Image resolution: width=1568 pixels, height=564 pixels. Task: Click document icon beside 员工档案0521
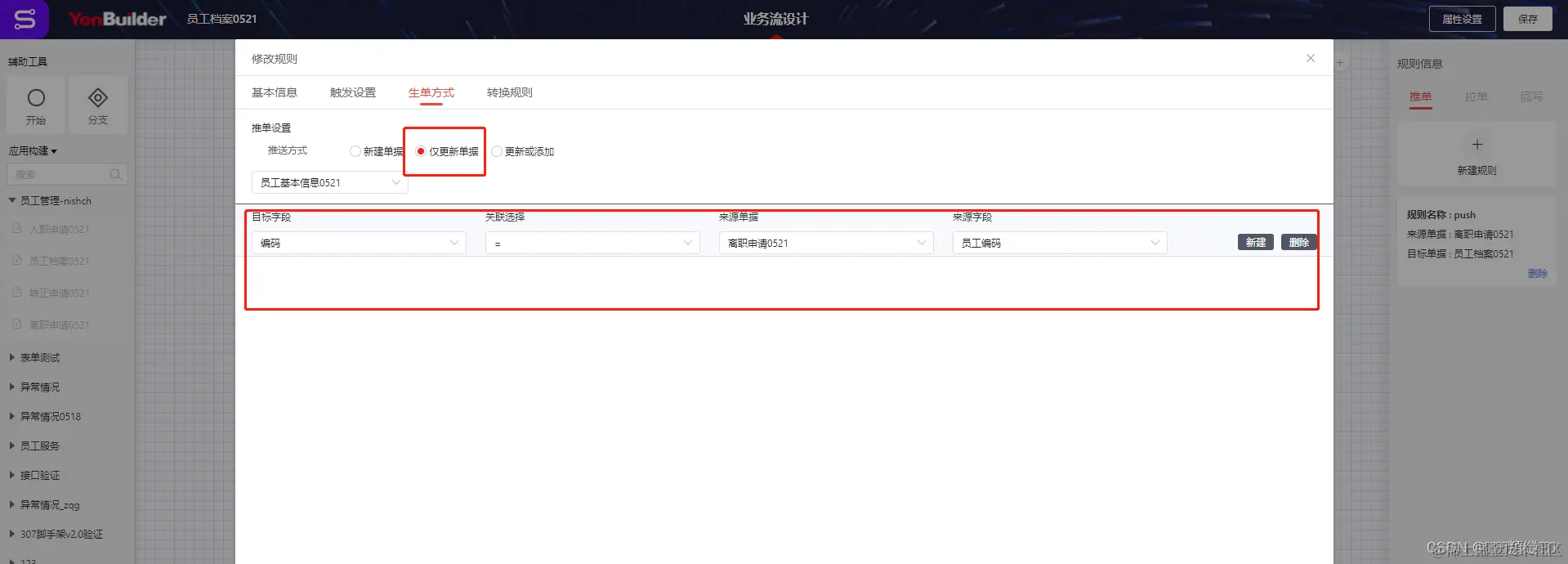click(17, 261)
